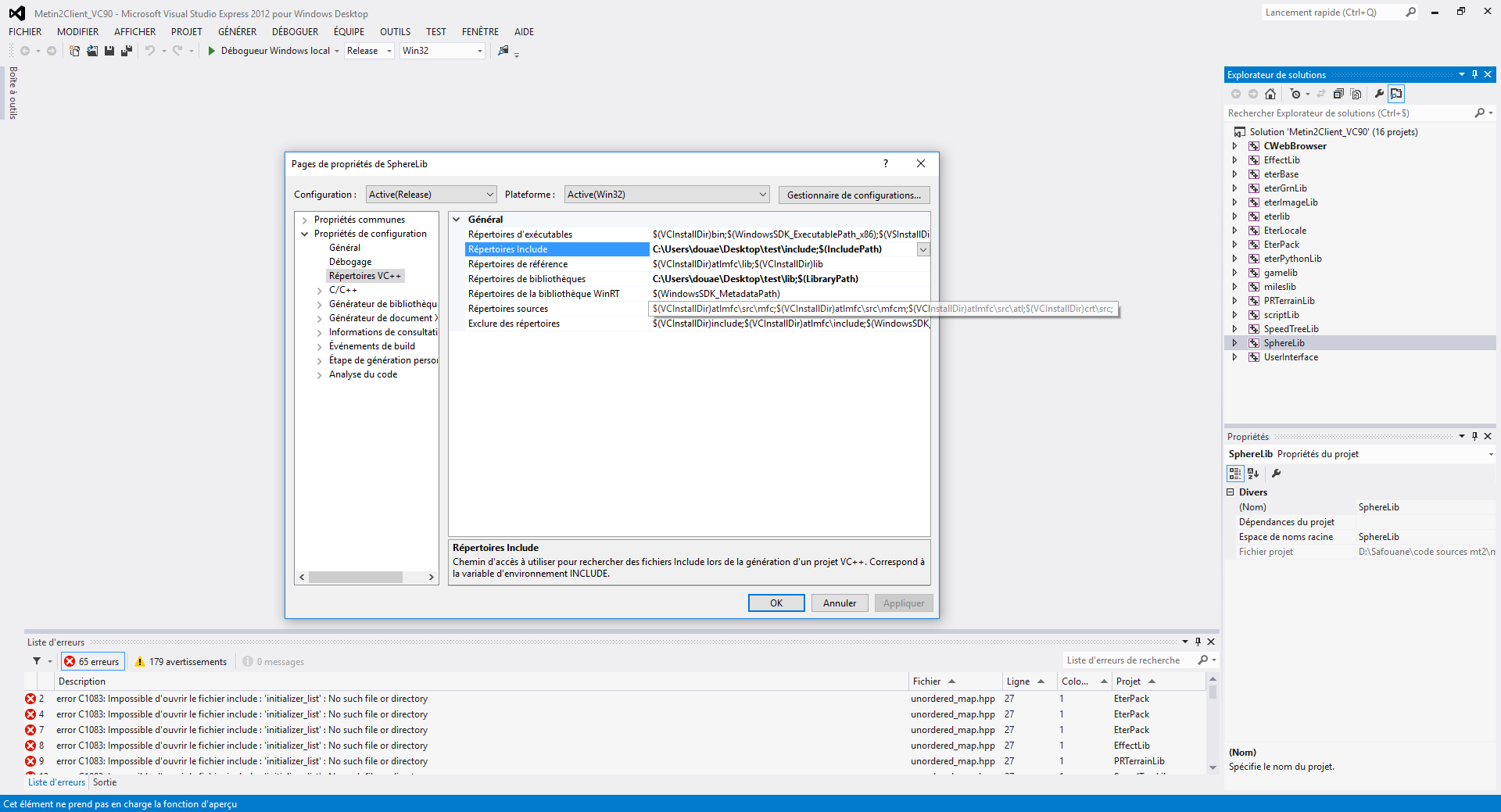Click the Annuler button
This screenshot has height=812, width=1501.
[x=840, y=603]
